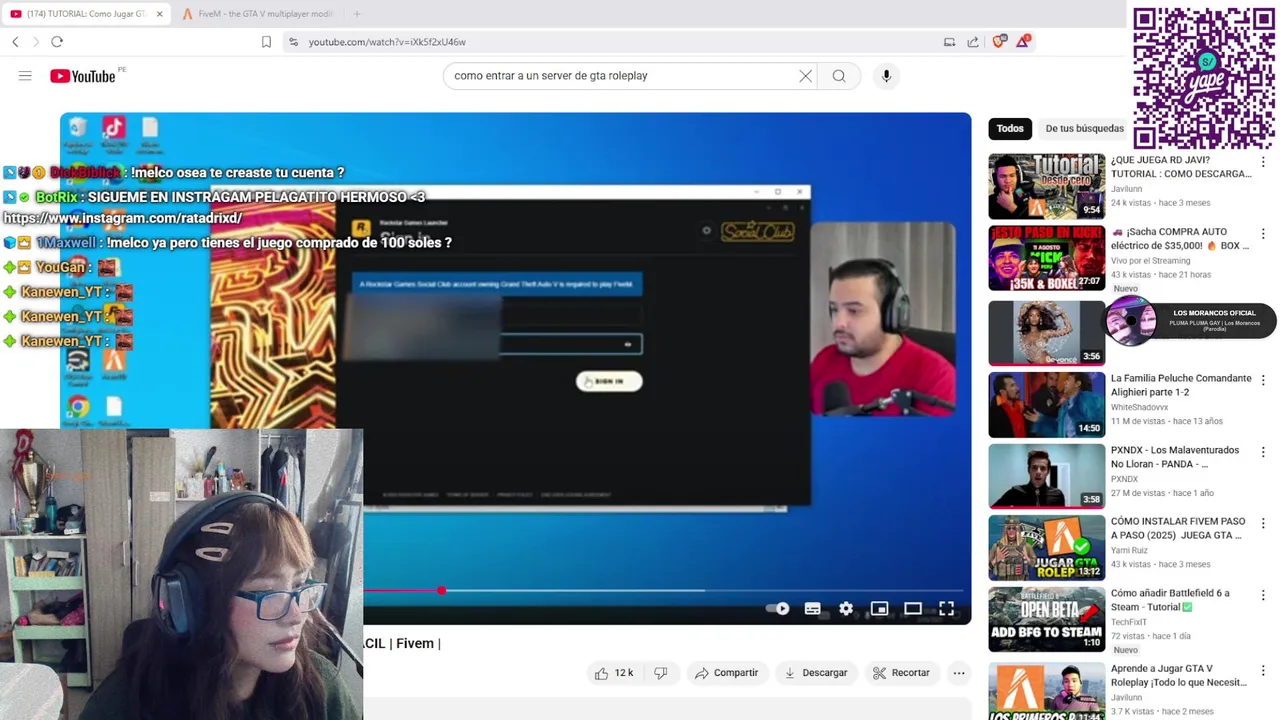Open options for Sacha COMPRA AUTO video

[1263, 234]
